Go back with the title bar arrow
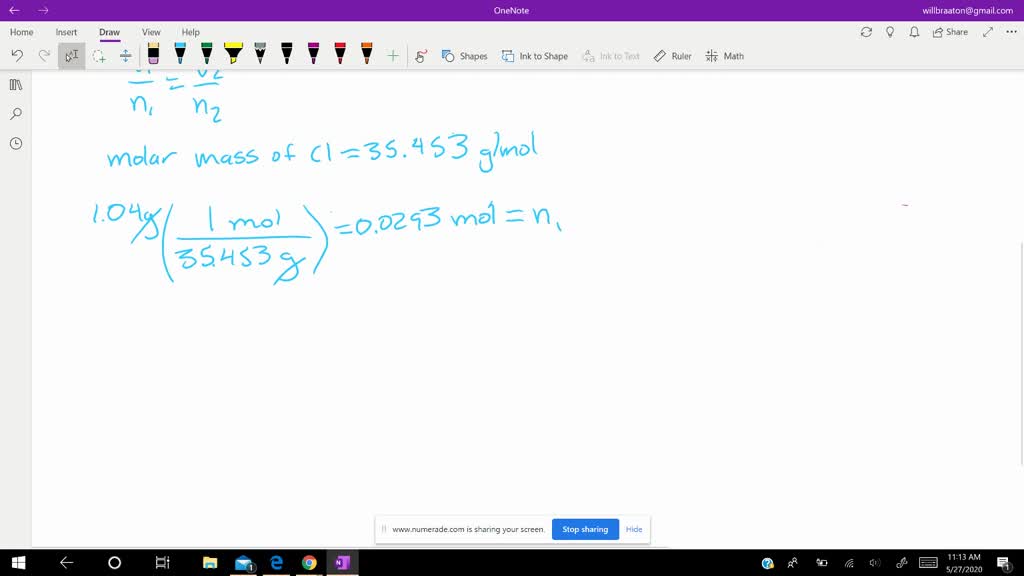 pos(14,10)
